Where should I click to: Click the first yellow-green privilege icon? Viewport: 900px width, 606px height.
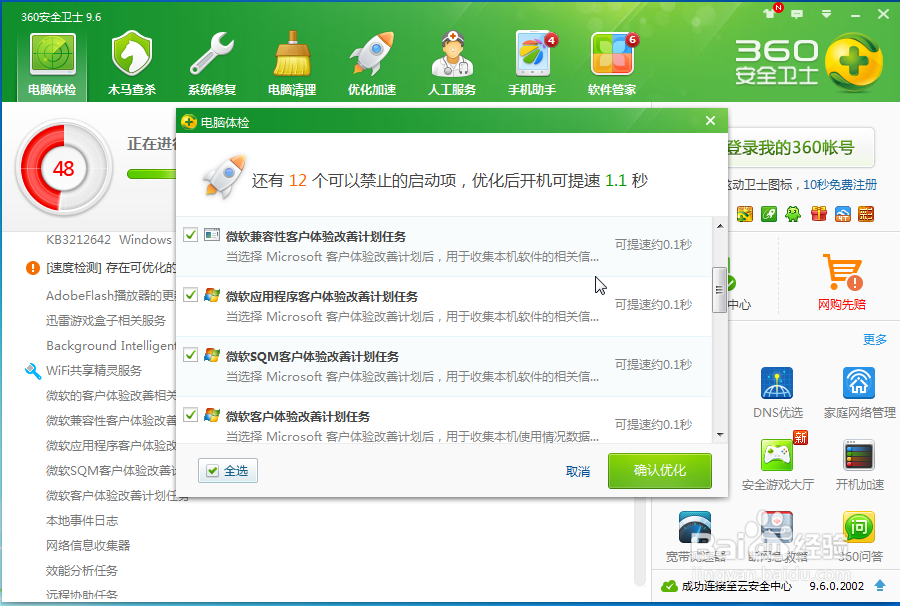[744, 214]
